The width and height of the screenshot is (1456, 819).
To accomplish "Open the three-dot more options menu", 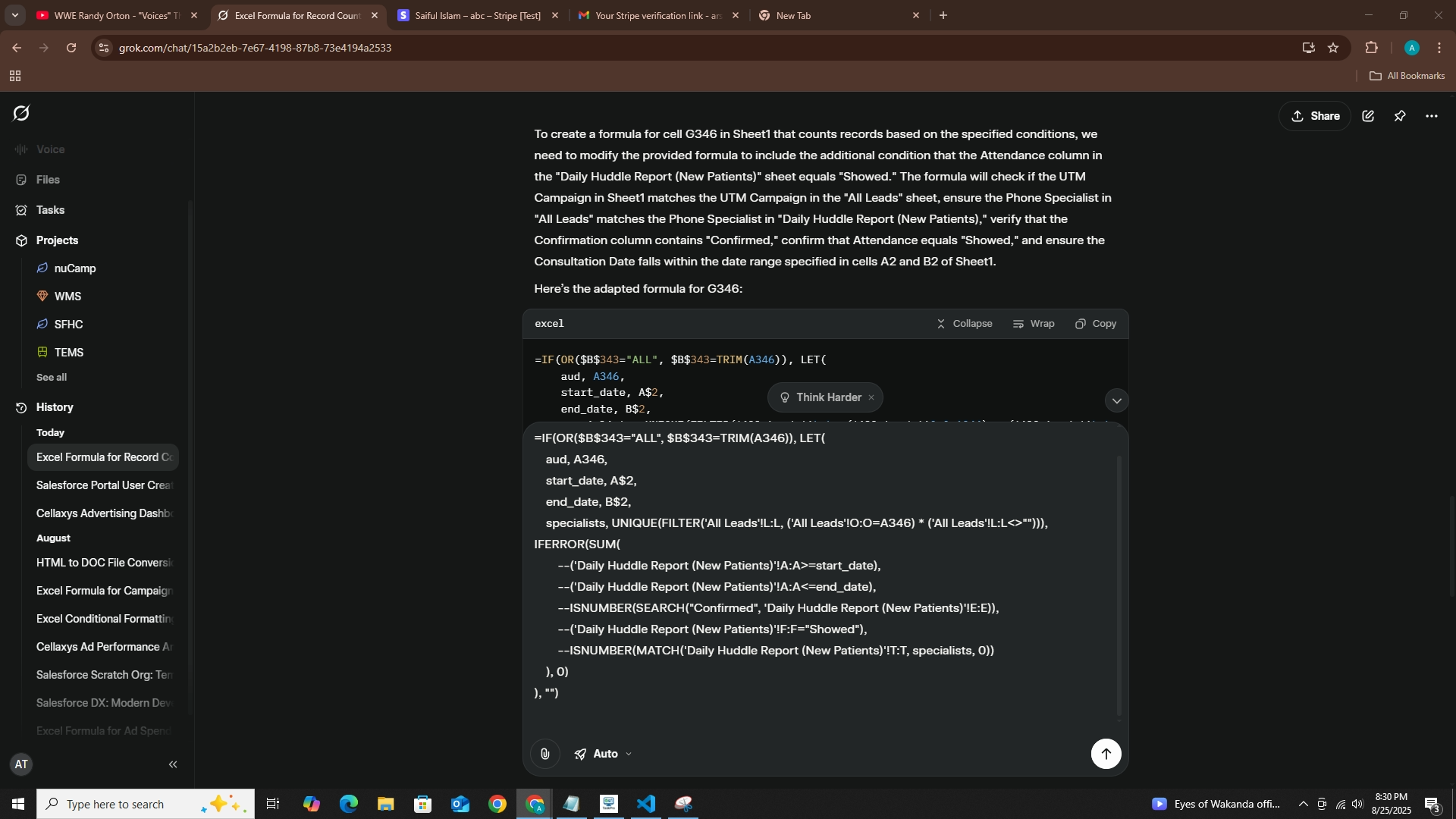I will 1432,116.
